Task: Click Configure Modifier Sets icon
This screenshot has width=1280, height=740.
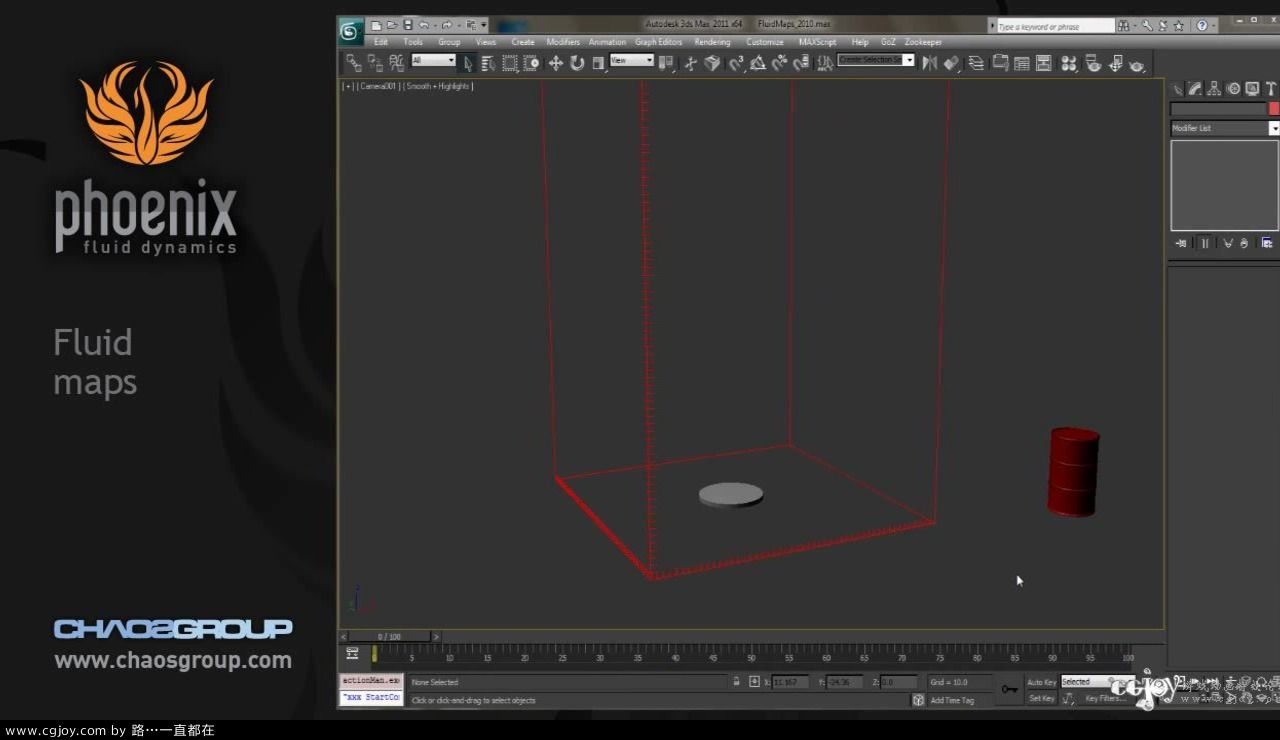Action: [x=1266, y=243]
